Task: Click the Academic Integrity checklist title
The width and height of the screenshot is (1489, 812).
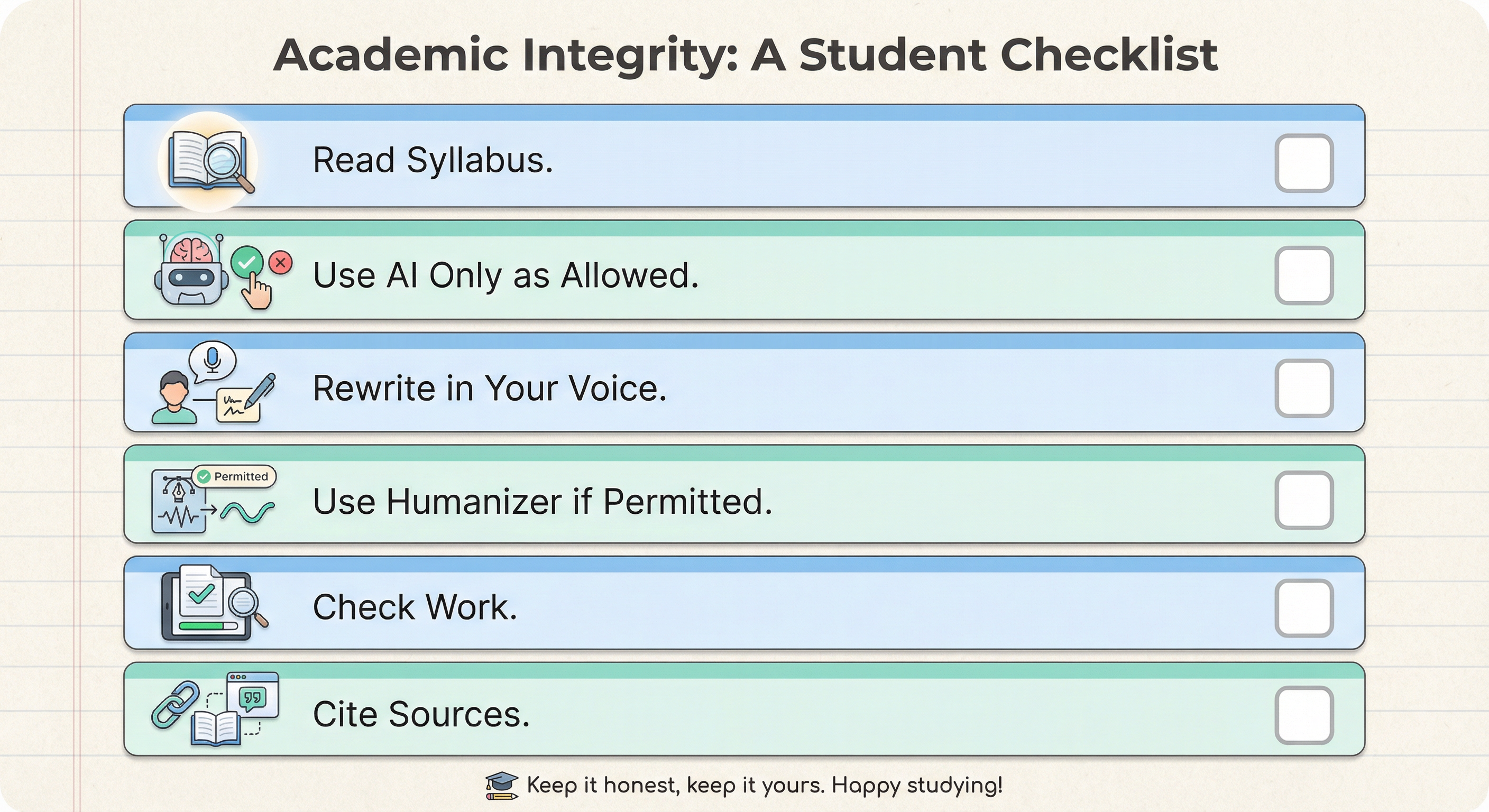Action: click(x=745, y=55)
